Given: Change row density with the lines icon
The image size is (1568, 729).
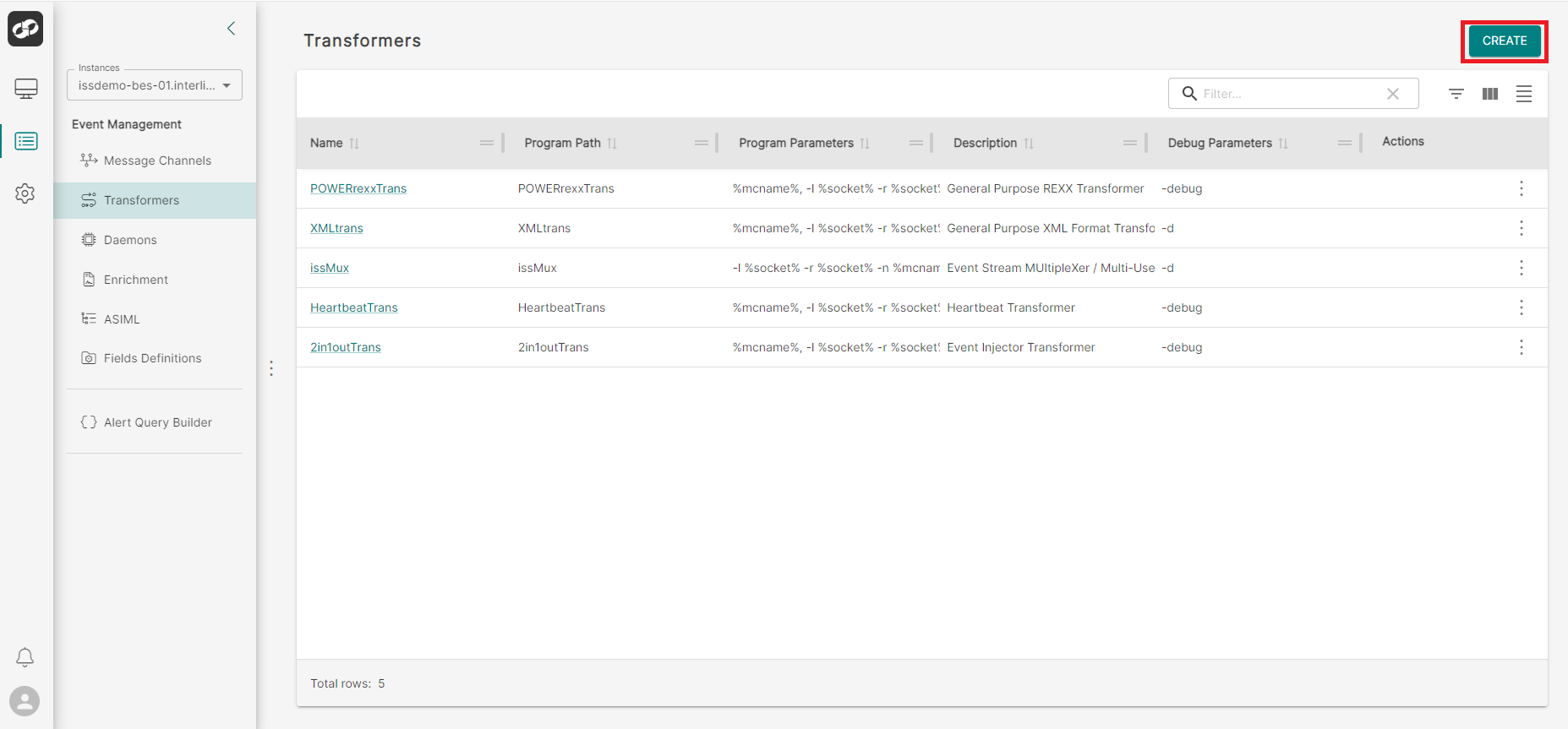Looking at the screenshot, I should click(1524, 94).
